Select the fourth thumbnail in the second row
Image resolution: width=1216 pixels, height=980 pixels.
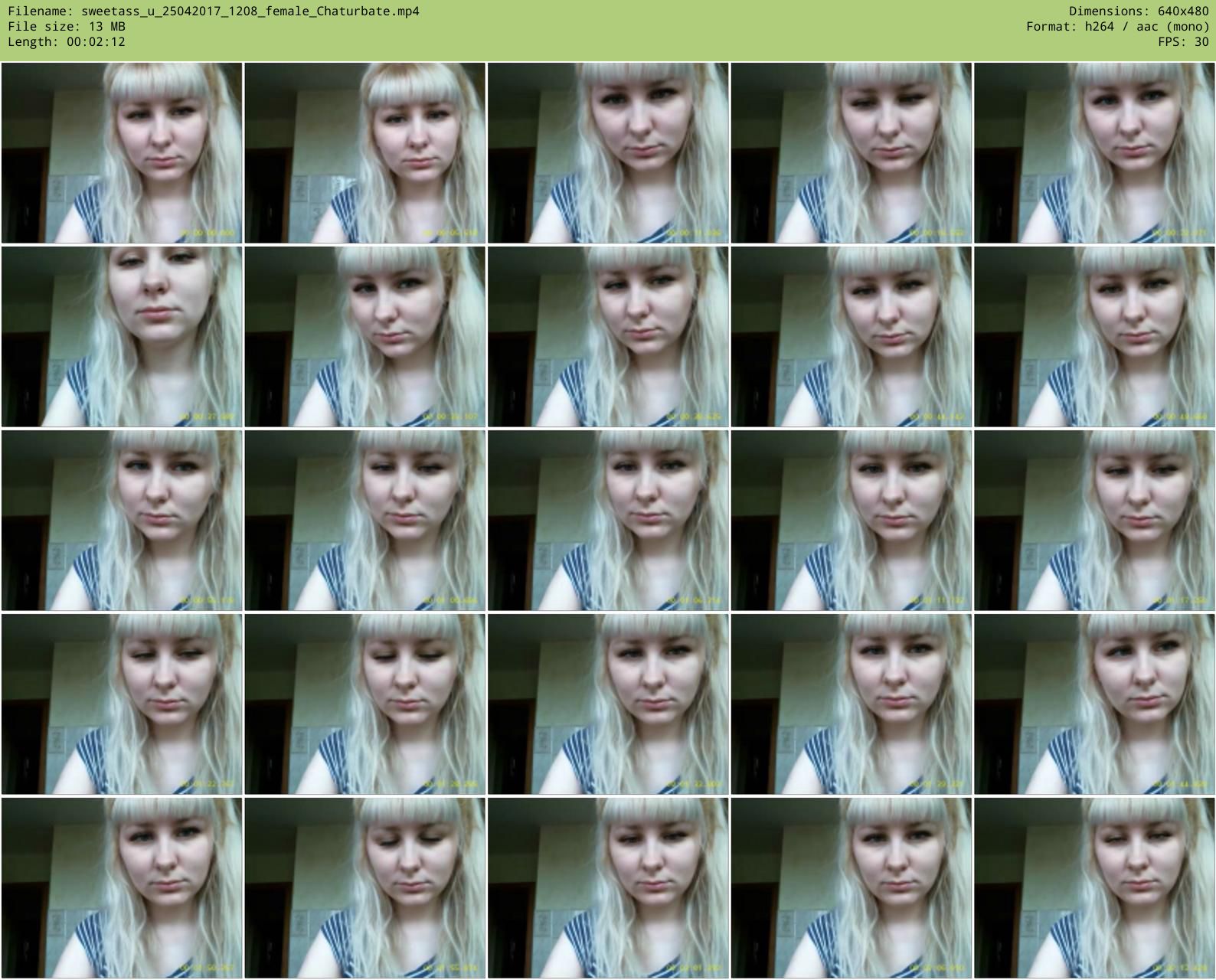point(851,337)
